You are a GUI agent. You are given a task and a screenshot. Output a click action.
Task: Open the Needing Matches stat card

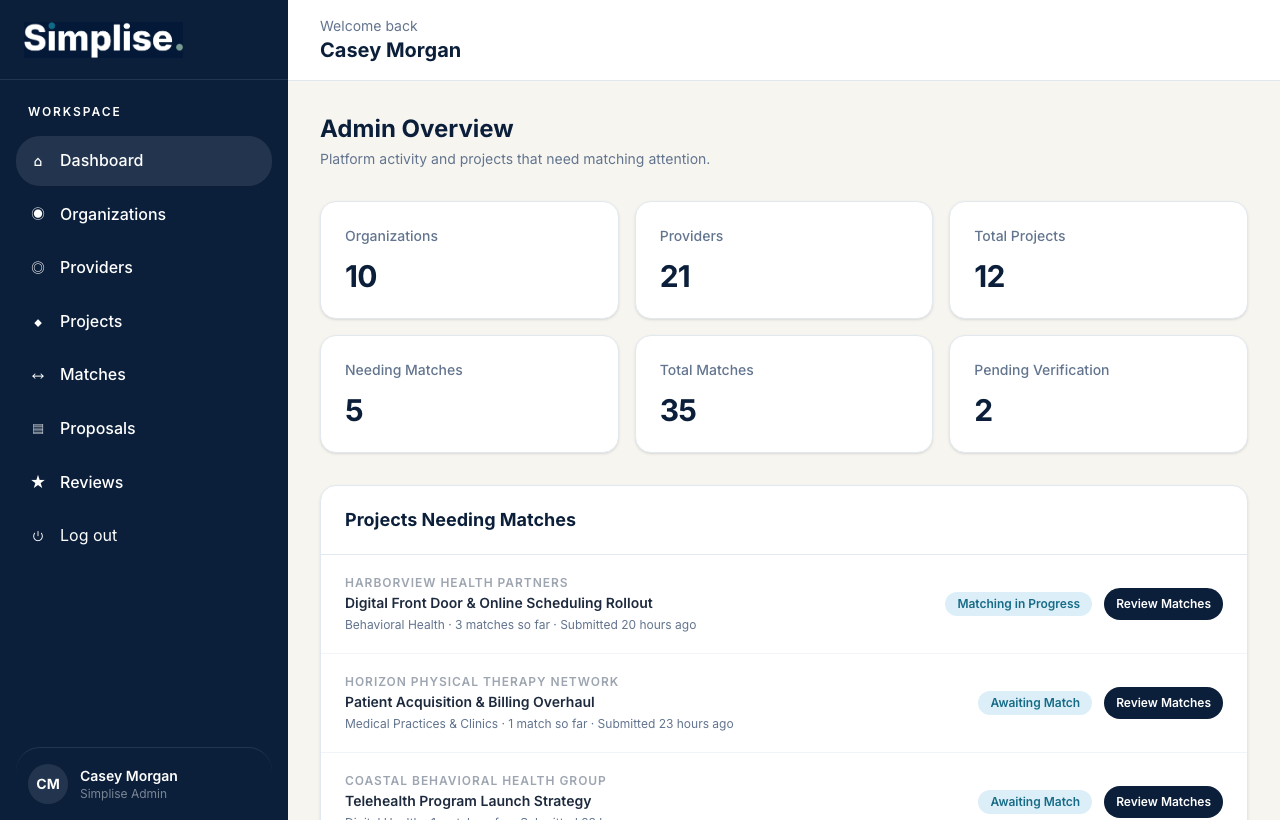[469, 394]
